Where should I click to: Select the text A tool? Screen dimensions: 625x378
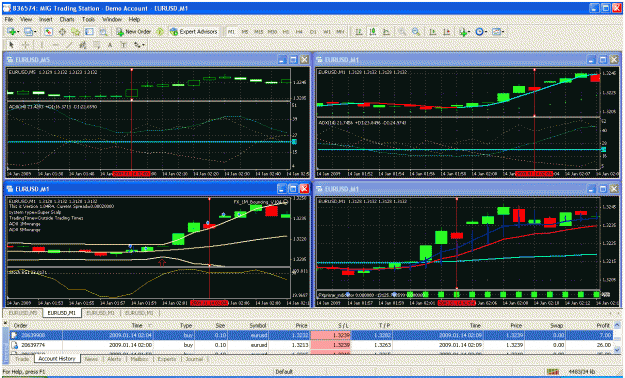pyautogui.click(x=110, y=45)
